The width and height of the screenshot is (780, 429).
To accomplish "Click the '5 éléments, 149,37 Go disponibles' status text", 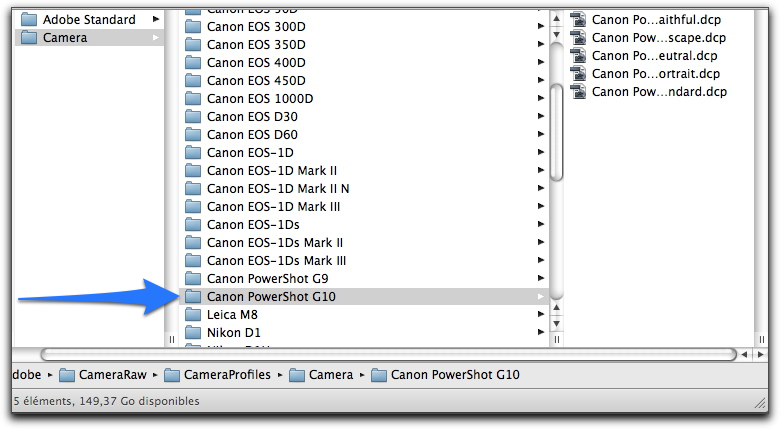I will coord(106,401).
